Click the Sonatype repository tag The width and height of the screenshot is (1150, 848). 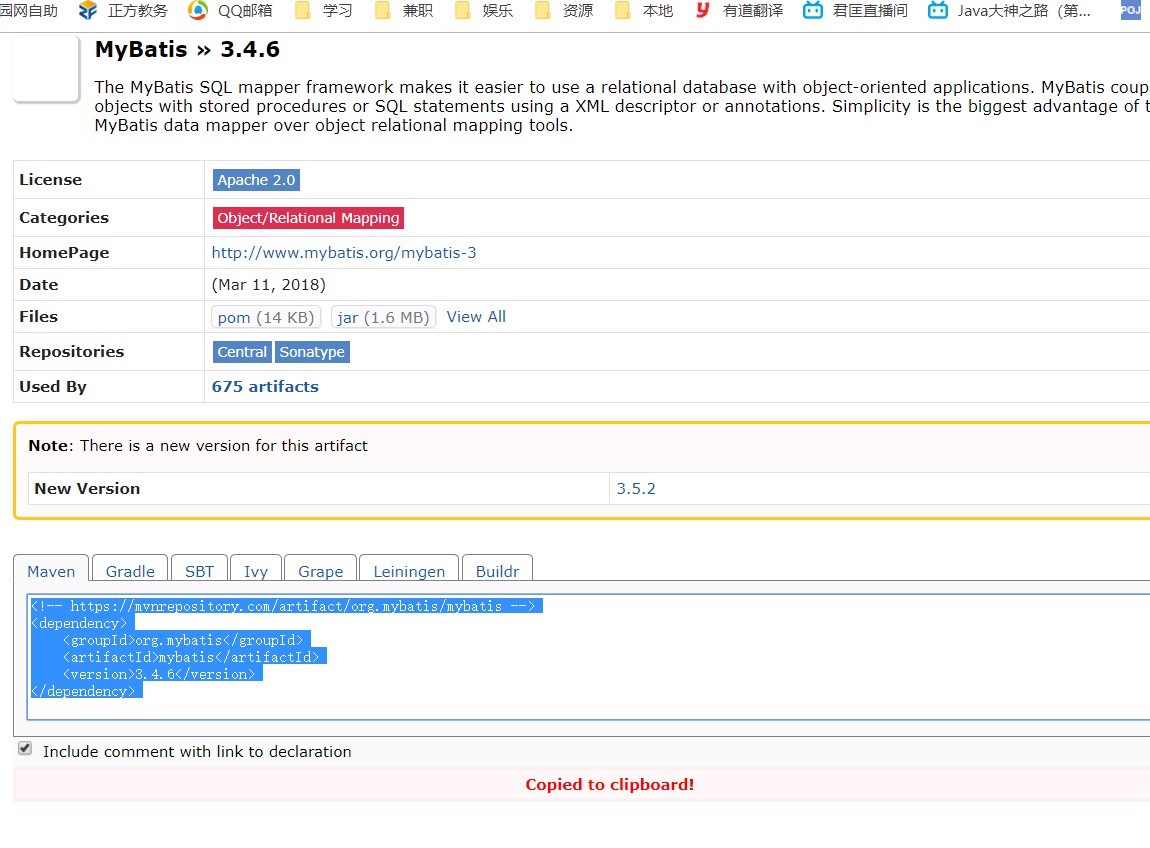click(312, 352)
